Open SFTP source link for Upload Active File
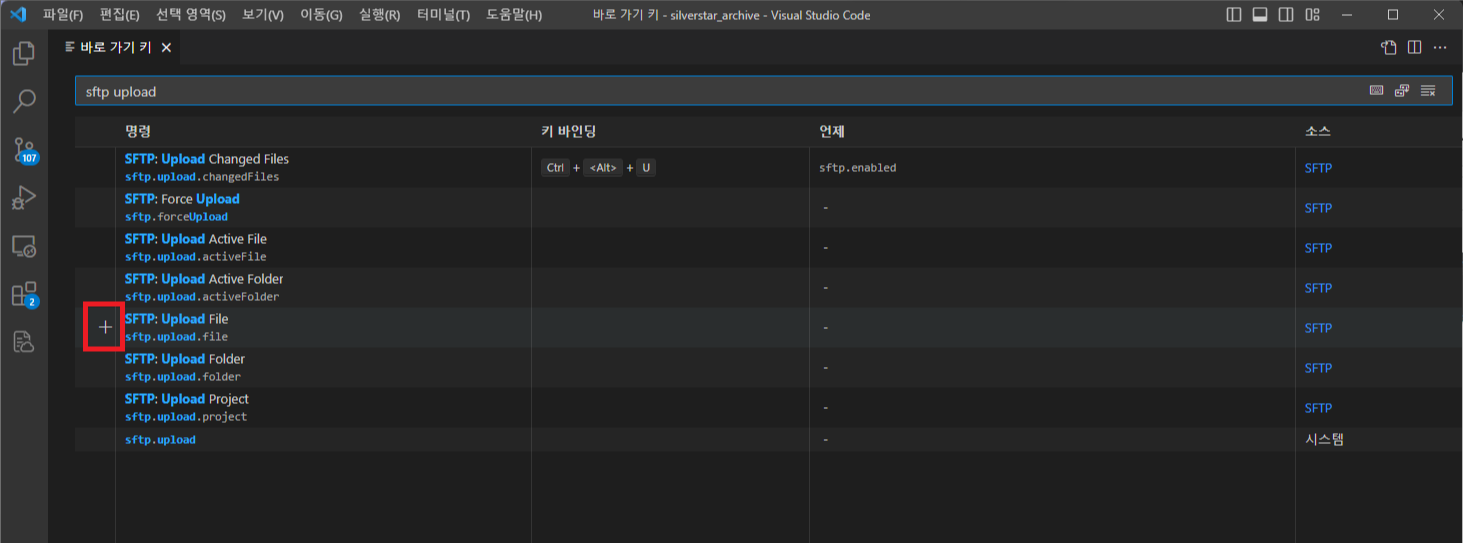Screen dimensions: 1463x543 pos(1318,248)
